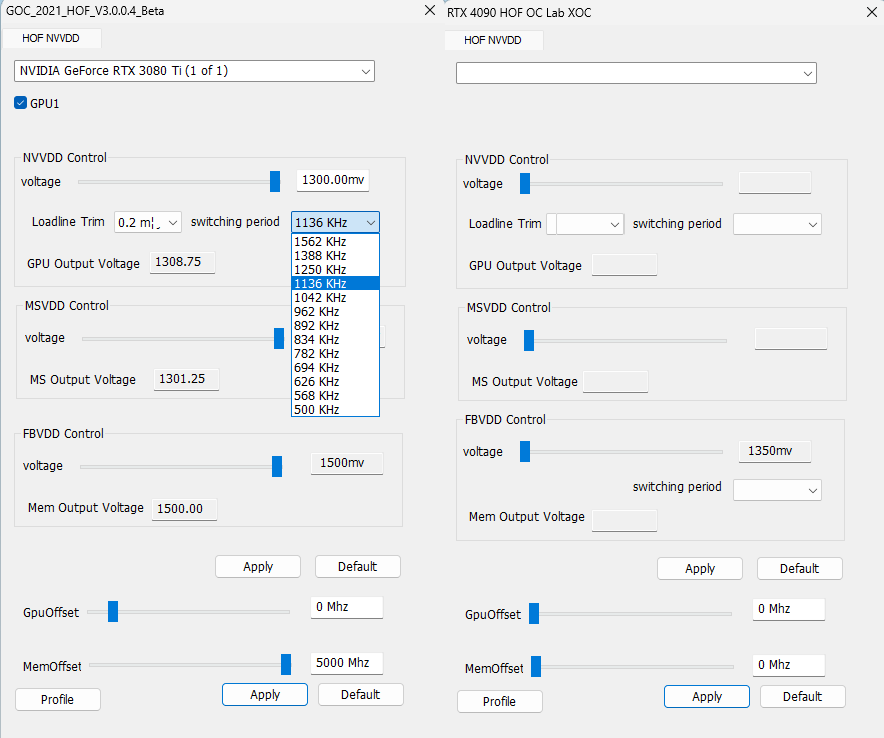The height and width of the screenshot is (738, 884).
Task: Click the left Profile button
Action: (x=57, y=699)
